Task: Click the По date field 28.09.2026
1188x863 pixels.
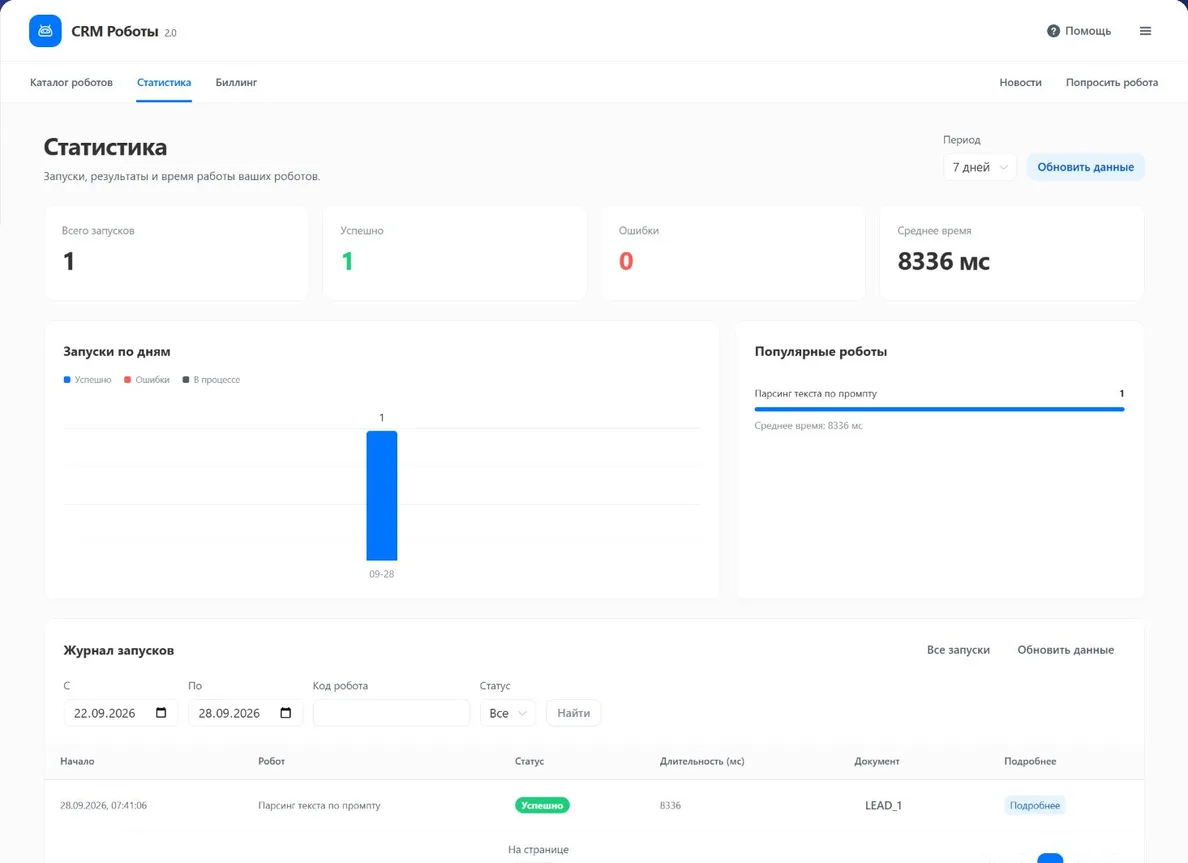Action: click(245, 713)
